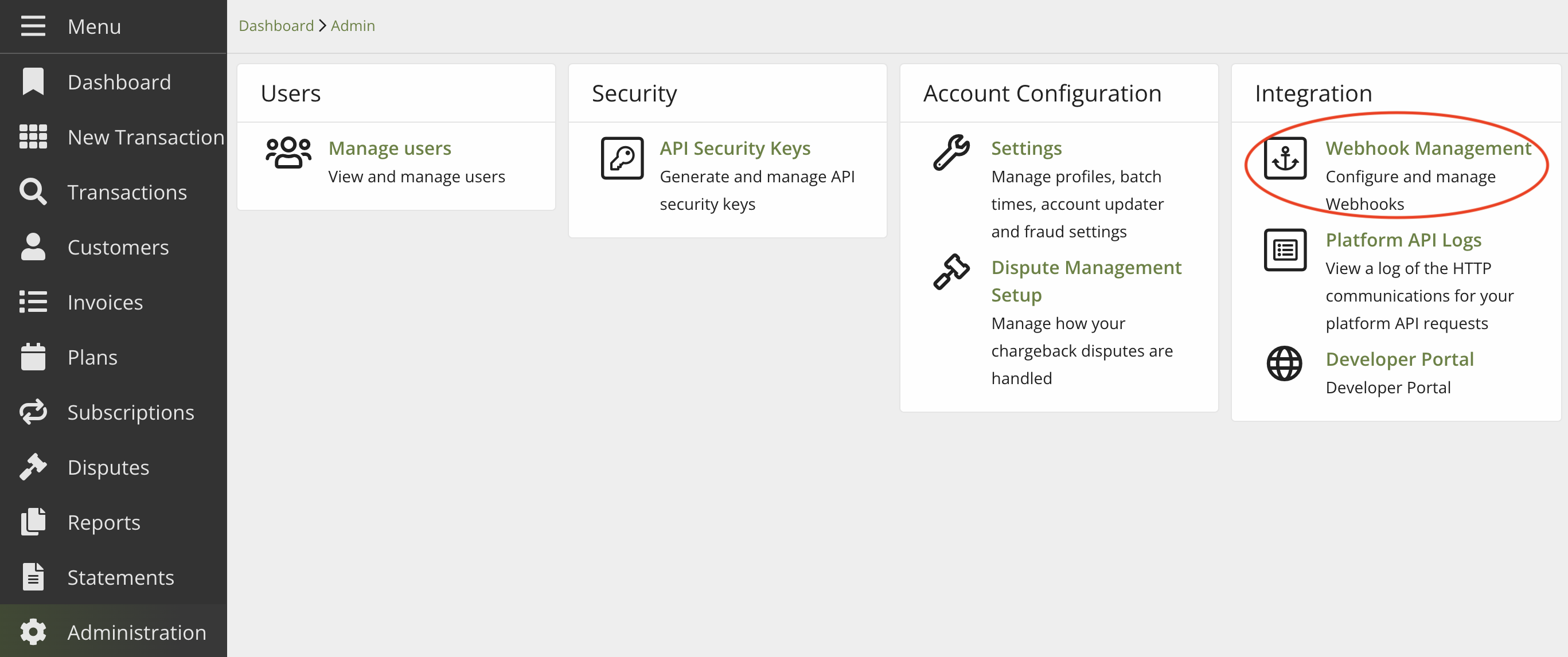Click the Developer Portal globe icon

click(1284, 364)
